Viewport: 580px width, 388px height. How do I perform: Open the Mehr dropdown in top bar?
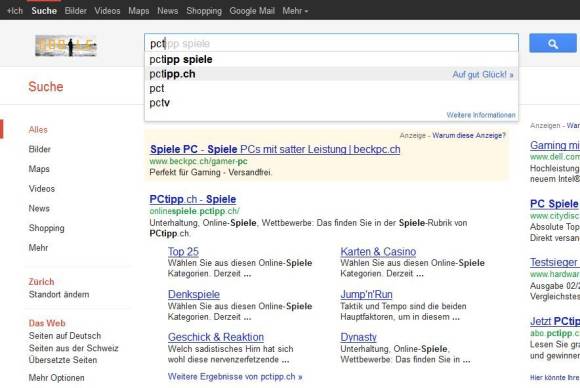(295, 11)
